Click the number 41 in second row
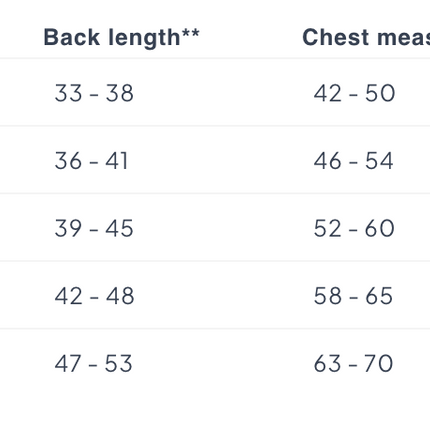Image resolution: width=430 pixels, height=430 pixels. click(x=117, y=161)
